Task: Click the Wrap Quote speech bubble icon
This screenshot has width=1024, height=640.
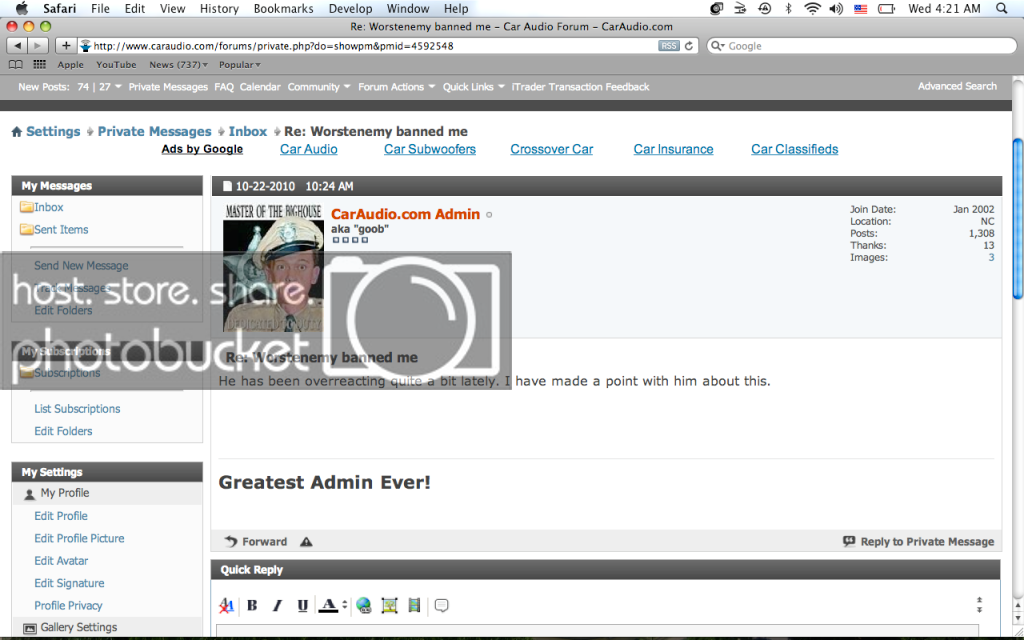Action: click(441, 605)
